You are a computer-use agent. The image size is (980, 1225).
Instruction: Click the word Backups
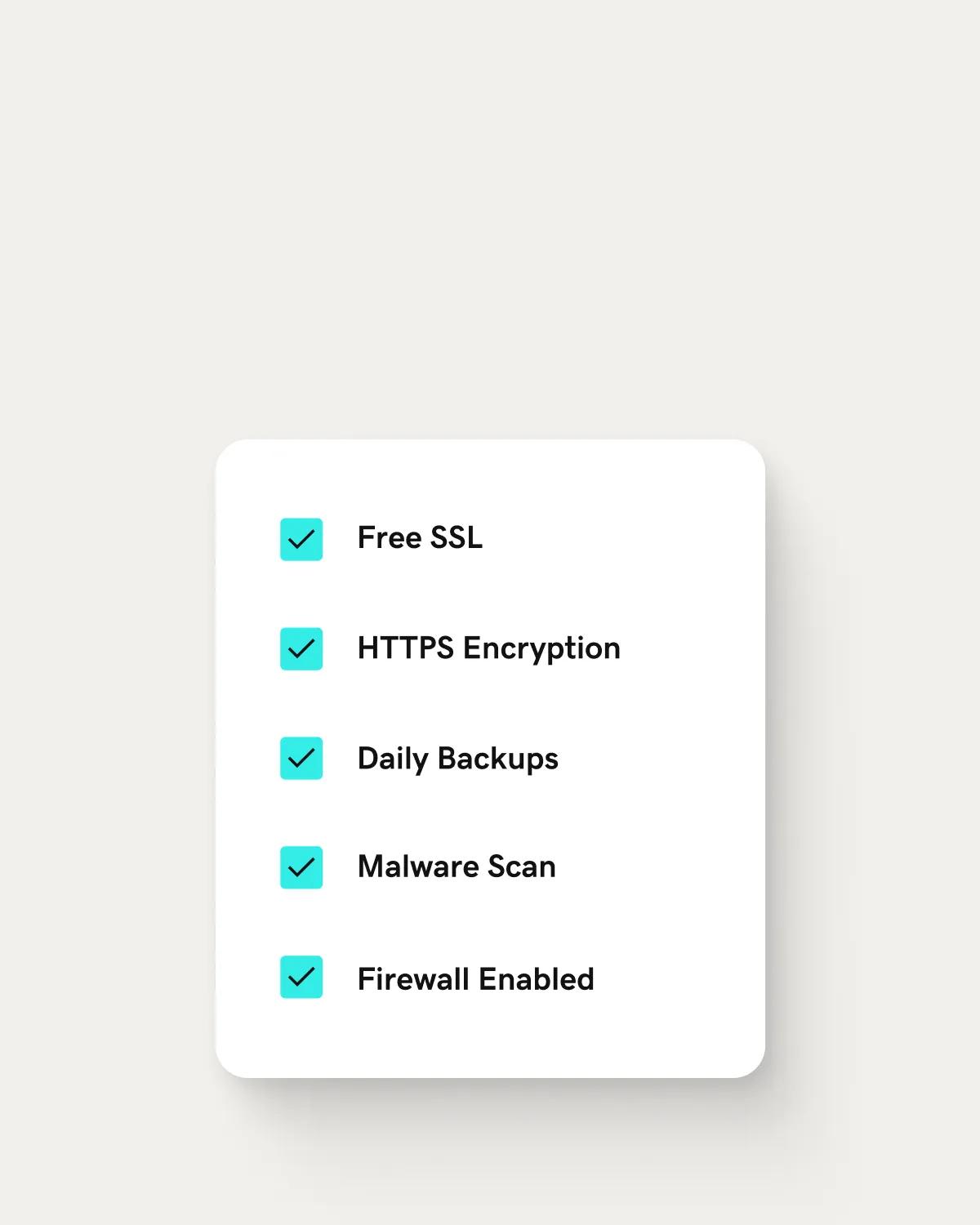pyautogui.click(x=498, y=759)
